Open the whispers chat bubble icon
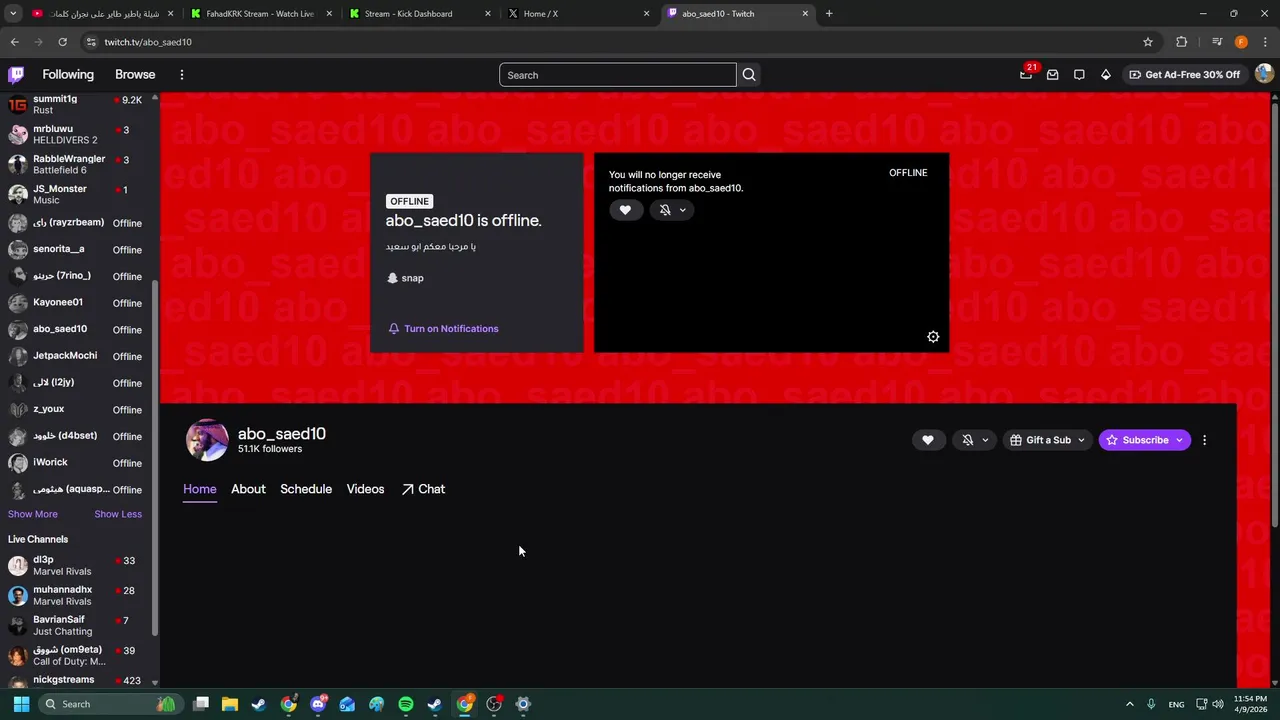The height and width of the screenshot is (720, 1280). (x=1079, y=75)
